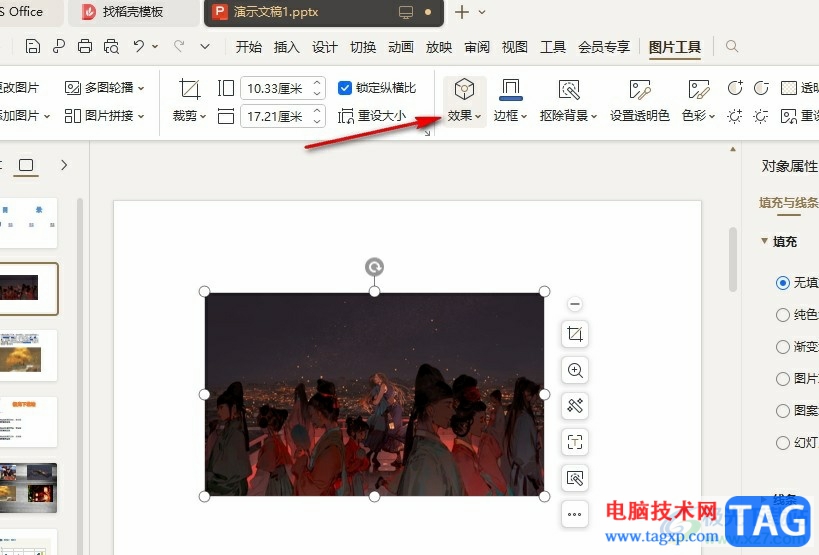Open Print Preview icon
Screen dimensions: 819x555
pyautogui.click(x=111, y=46)
